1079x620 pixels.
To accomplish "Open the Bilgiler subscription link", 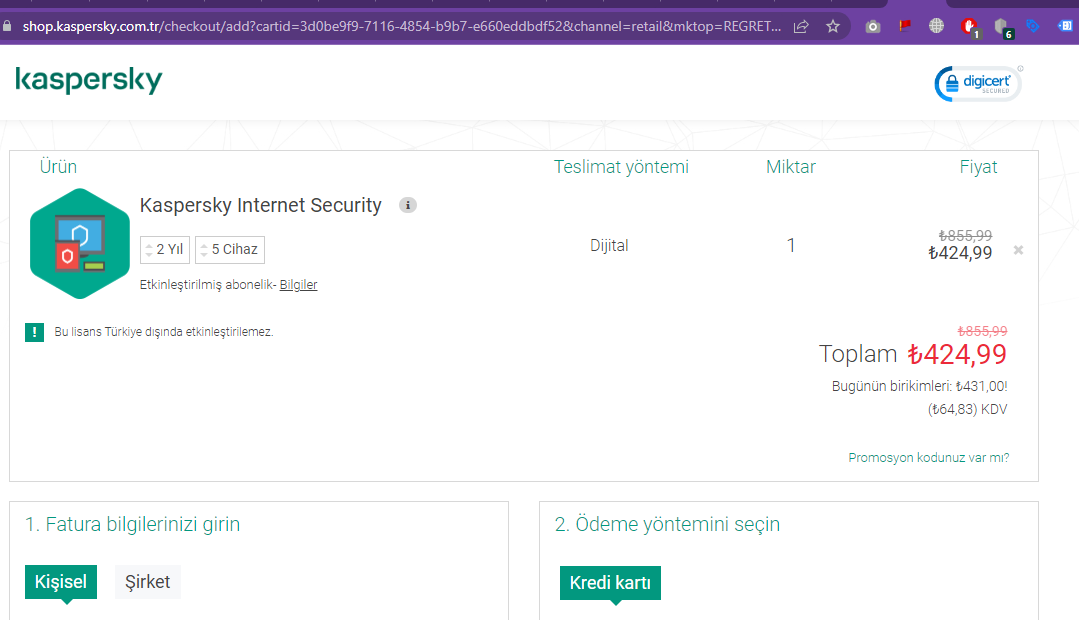I will point(298,285).
